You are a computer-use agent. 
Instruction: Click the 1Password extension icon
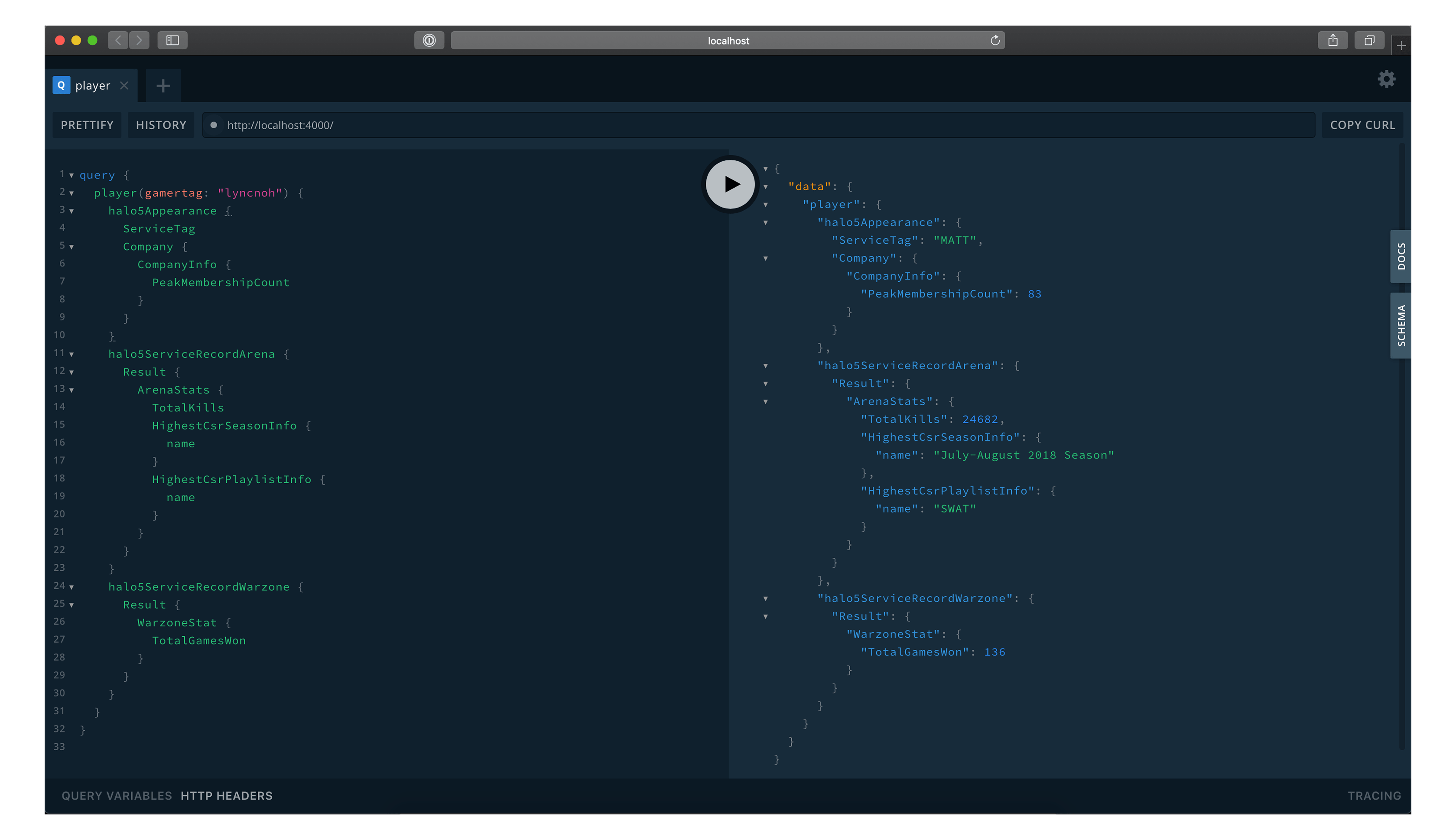click(429, 40)
